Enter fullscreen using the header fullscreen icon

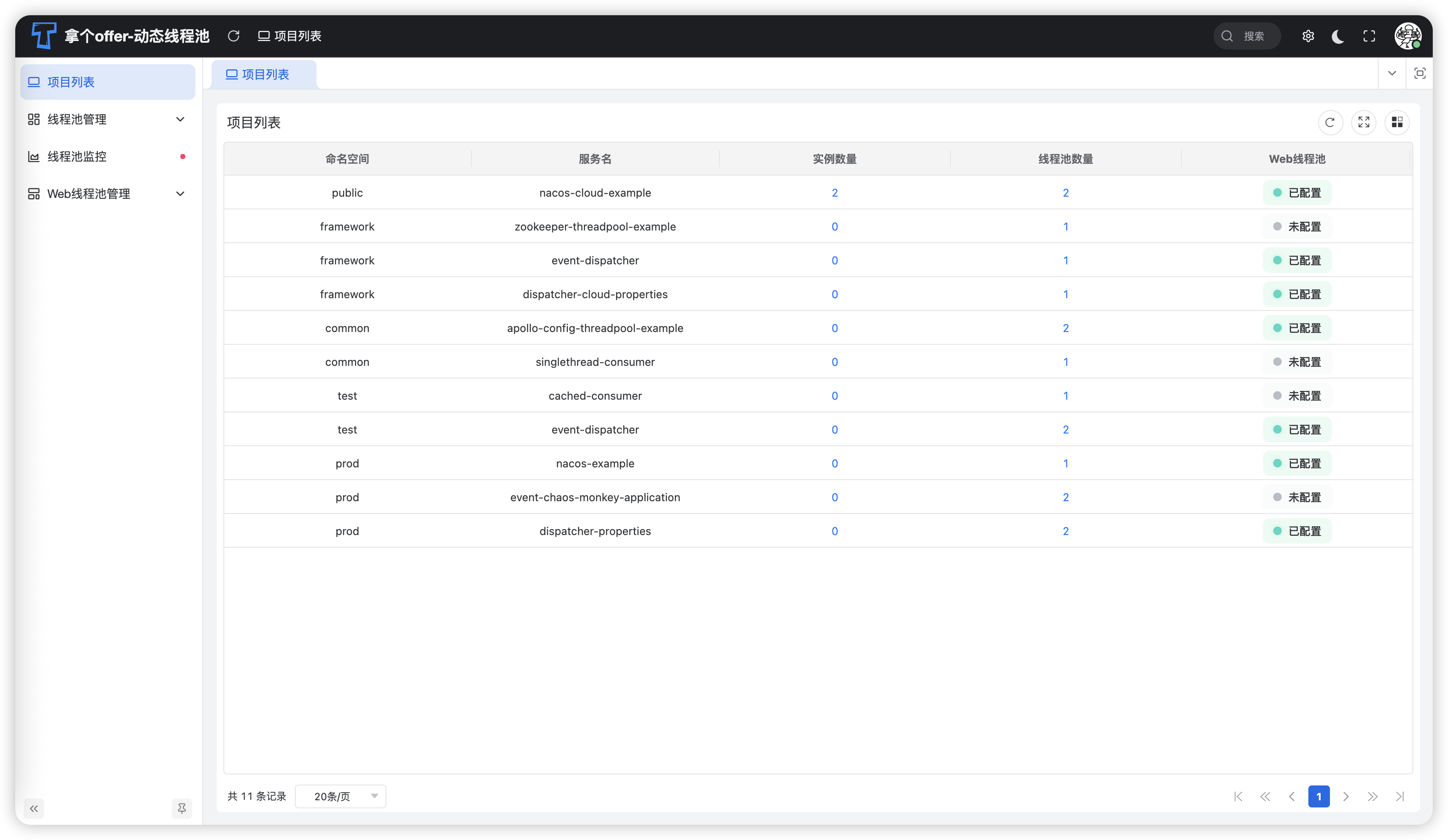(1369, 36)
